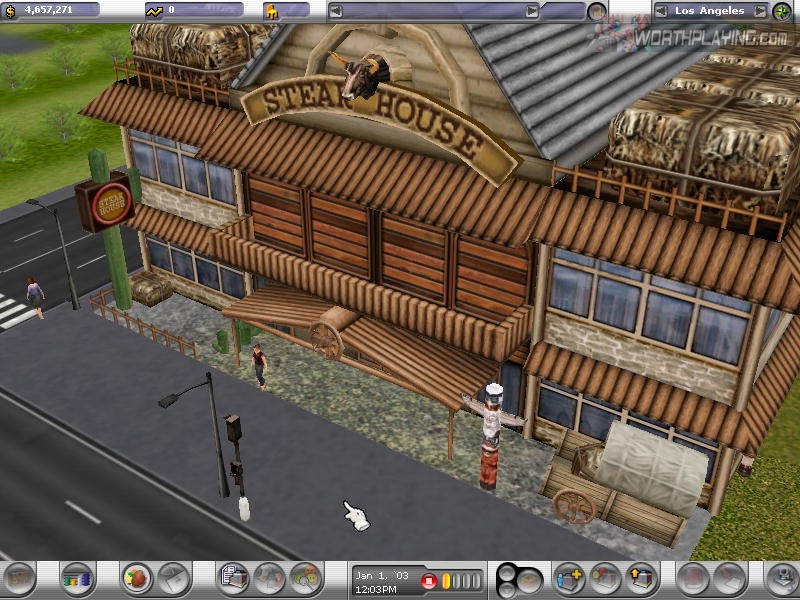
Task: Click the upgrade building arrow icon
Action: point(638,577)
